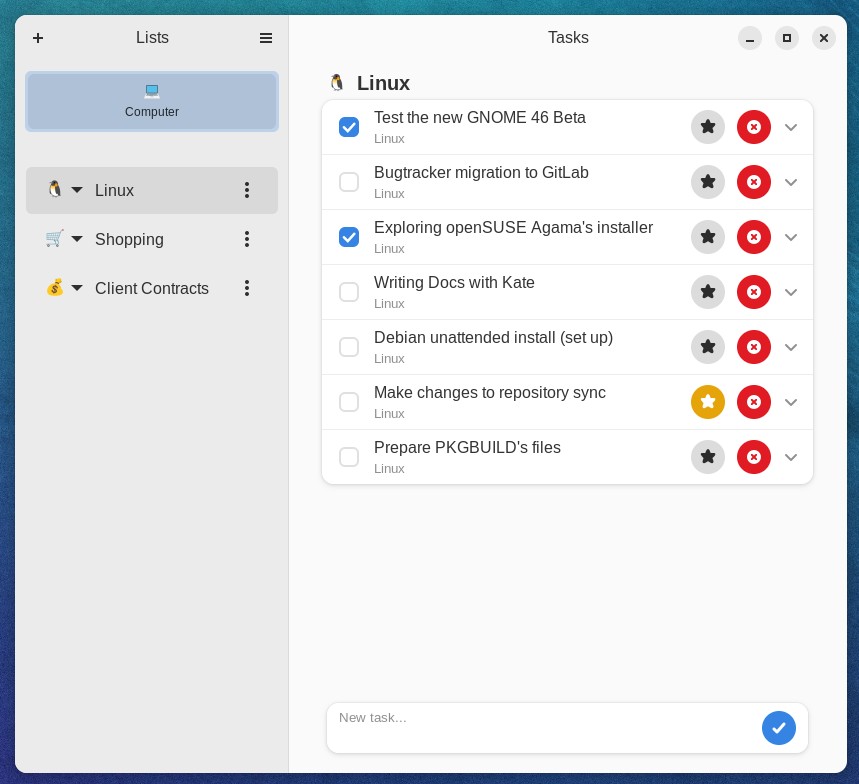Click the money bag icon in sidebar
This screenshot has height=784, width=859.
tap(55, 287)
